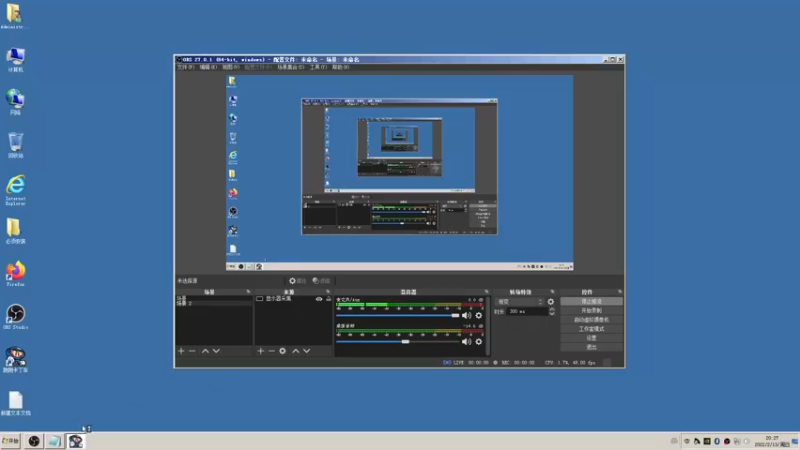Open the View (视图) menu in OBS
This screenshot has height=450, width=800.
point(231,67)
